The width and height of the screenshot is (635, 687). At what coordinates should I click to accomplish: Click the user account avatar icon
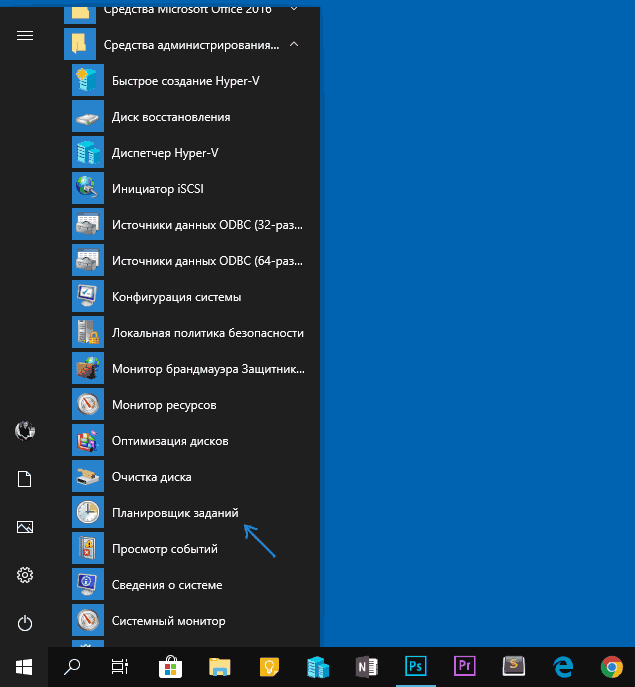(25, 431)
